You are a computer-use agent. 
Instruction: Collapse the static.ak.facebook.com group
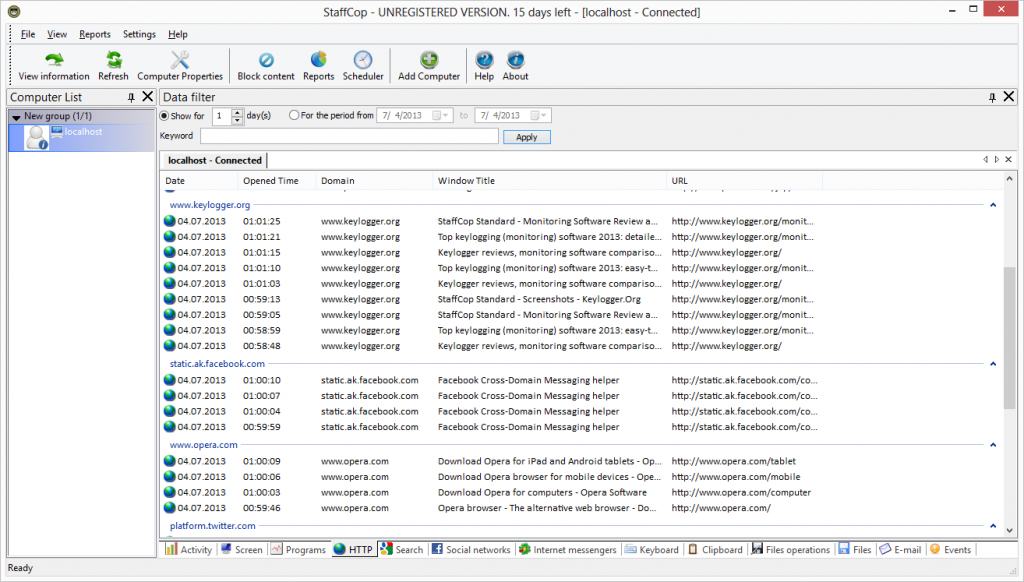(x=993, y=364)
